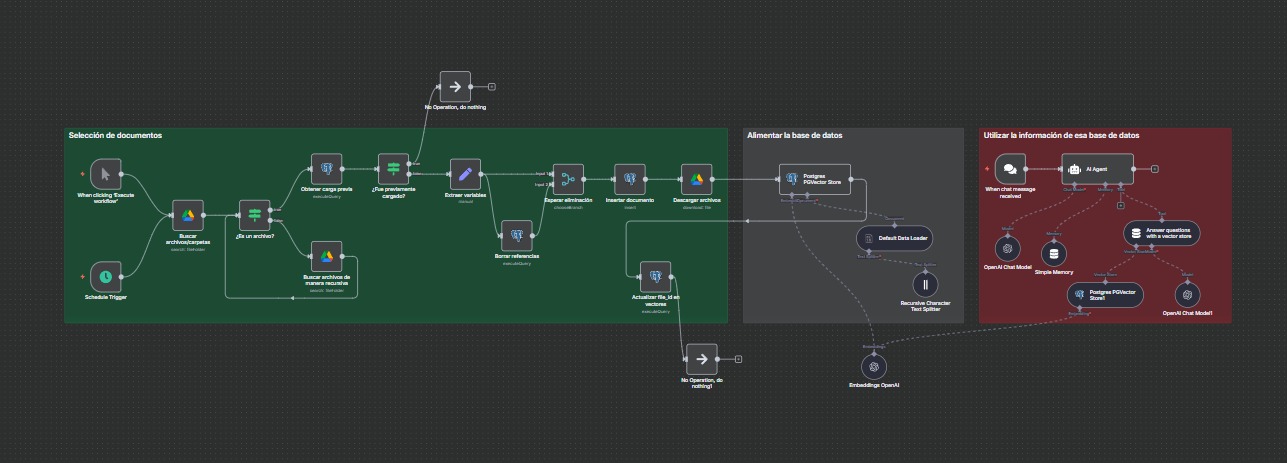Select the 'Borrar referencias' Postgres node

click(x=517, y=235)
